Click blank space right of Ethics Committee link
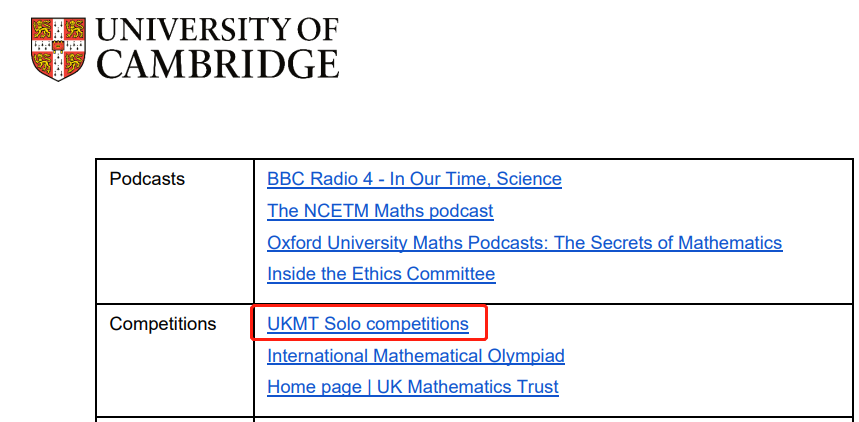 click(674, 273)
